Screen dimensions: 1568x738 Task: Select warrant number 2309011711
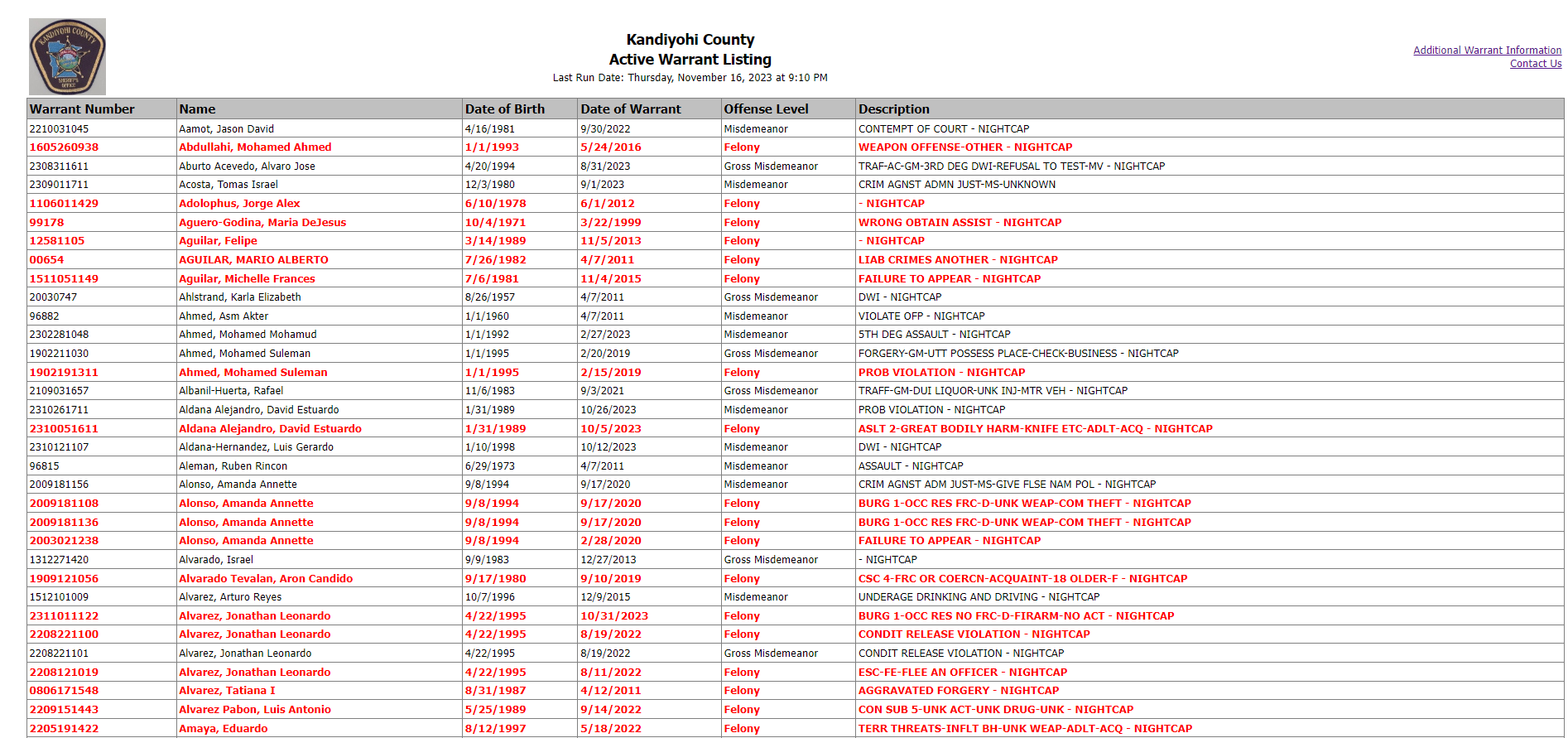coord(59,185)
